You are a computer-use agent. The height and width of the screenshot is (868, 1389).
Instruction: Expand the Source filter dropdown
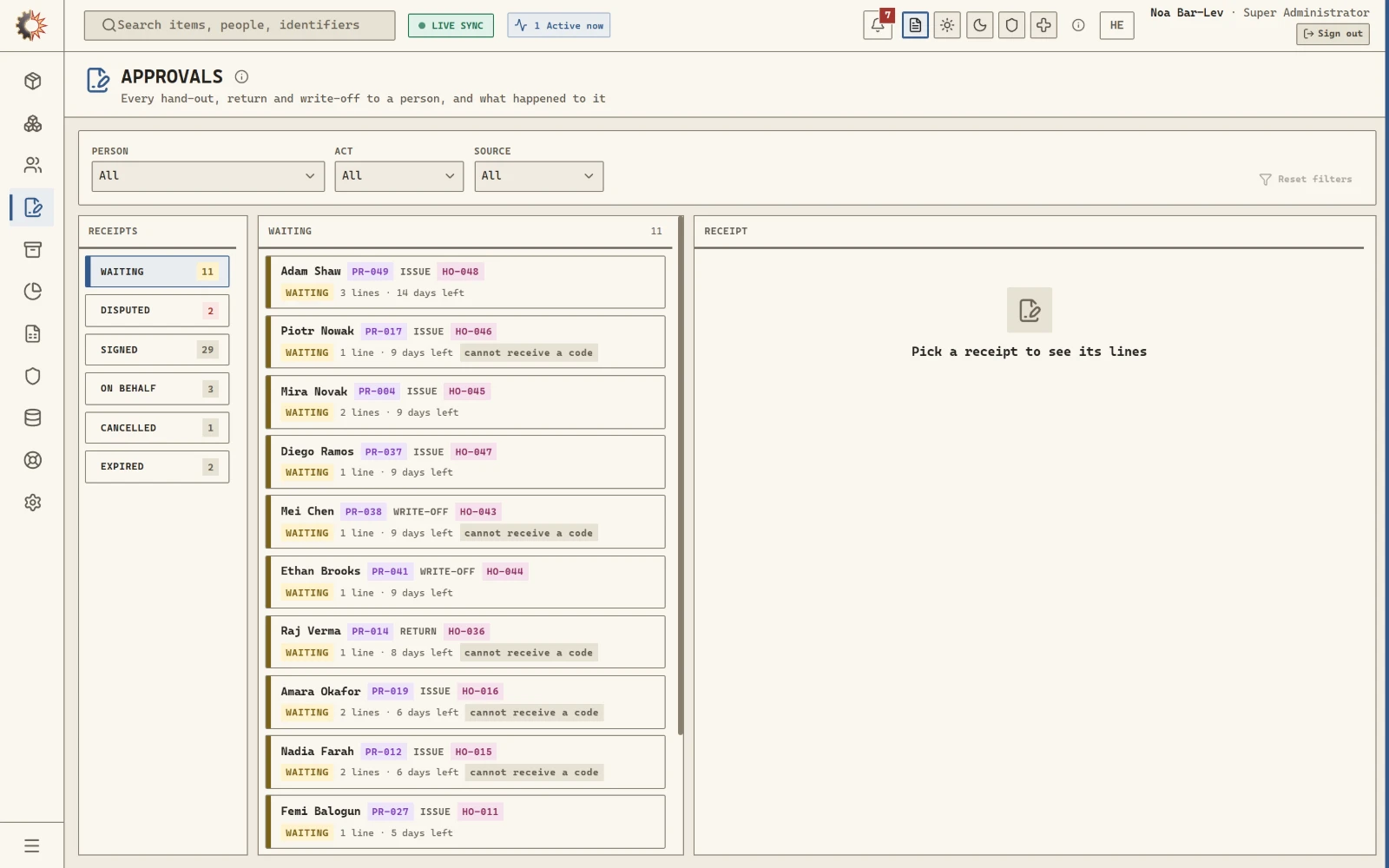tap(538, 176)
